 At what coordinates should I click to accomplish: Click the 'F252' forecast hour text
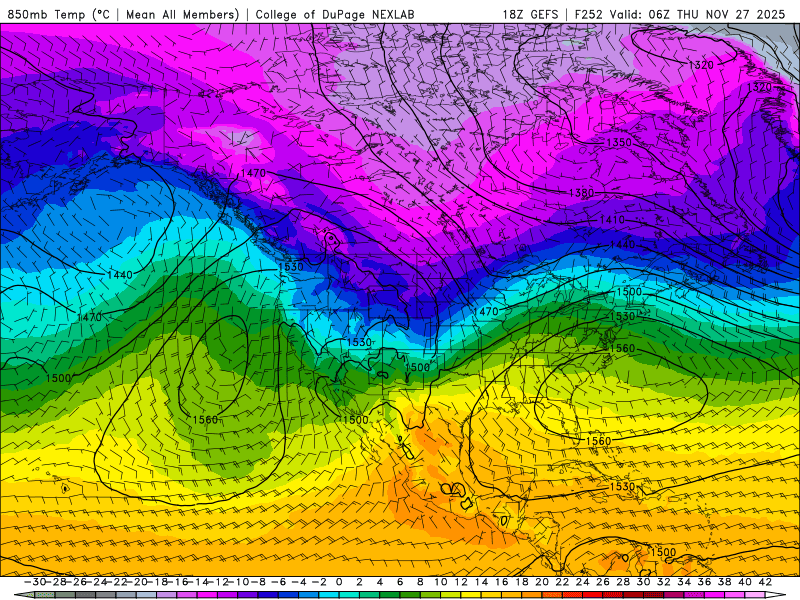(588, 14)
